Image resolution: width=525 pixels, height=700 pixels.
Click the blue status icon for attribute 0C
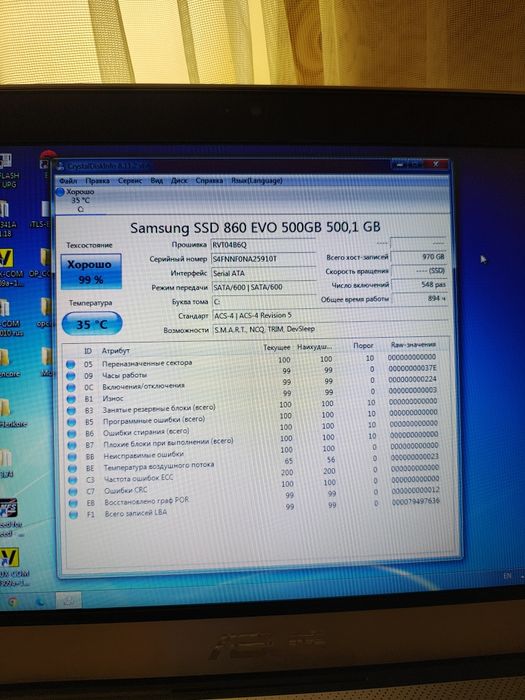coord(71,388)
